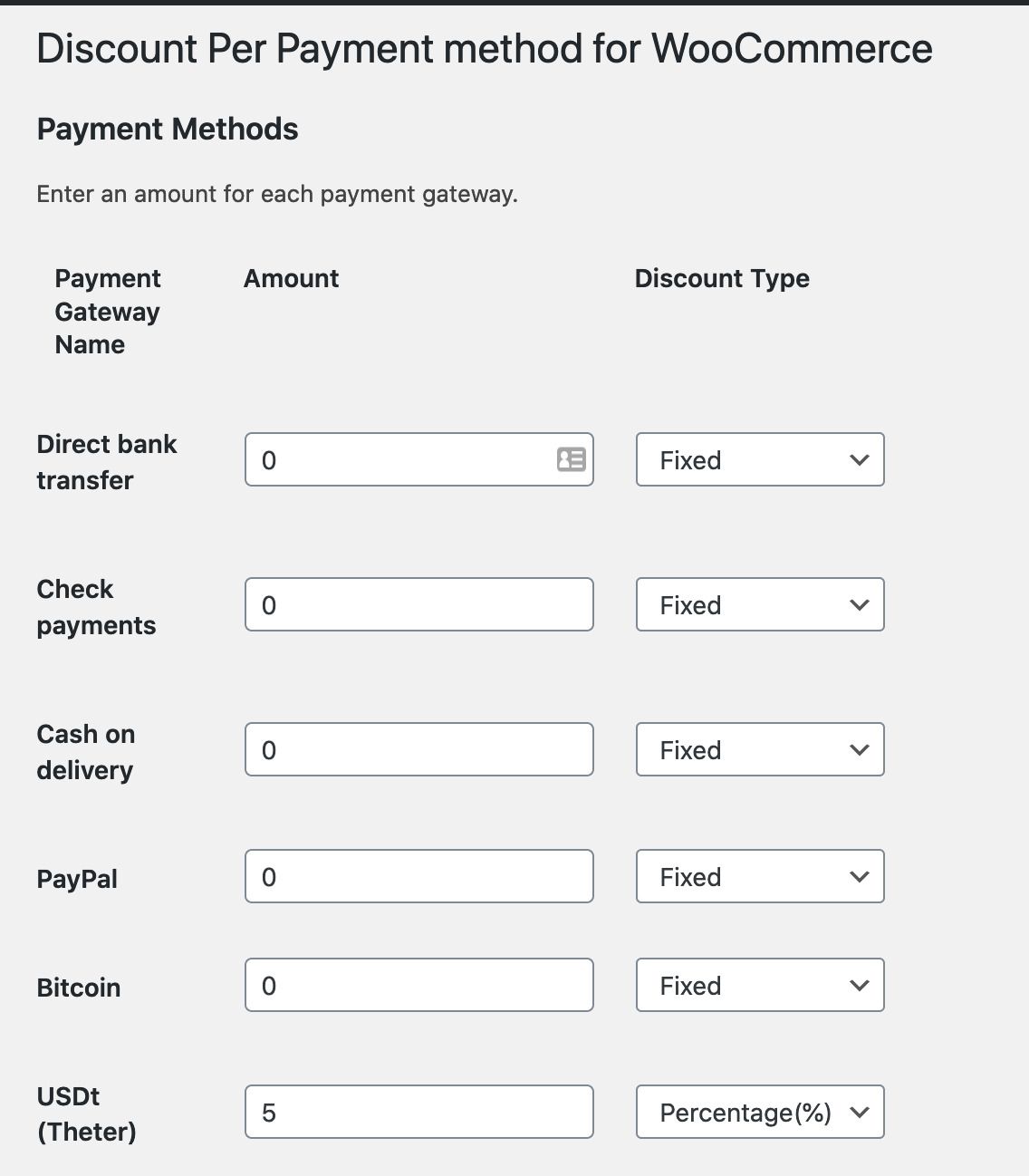This screenshot has width=1029, height=1176.
Task: Click the USDt (Theter) gateway label
Action: (x=86, y=1113)
